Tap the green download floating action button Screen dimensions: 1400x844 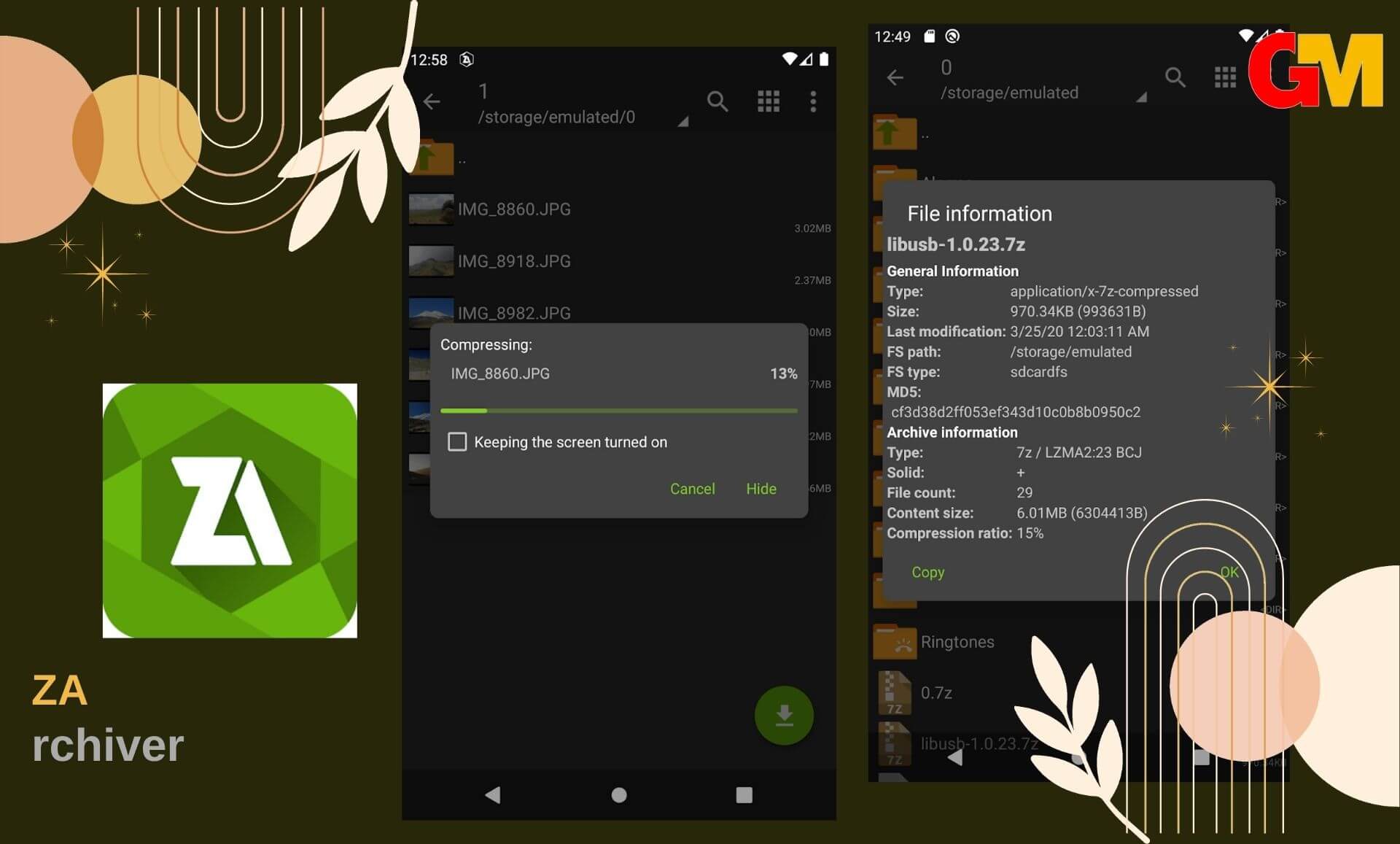(784, 716)
